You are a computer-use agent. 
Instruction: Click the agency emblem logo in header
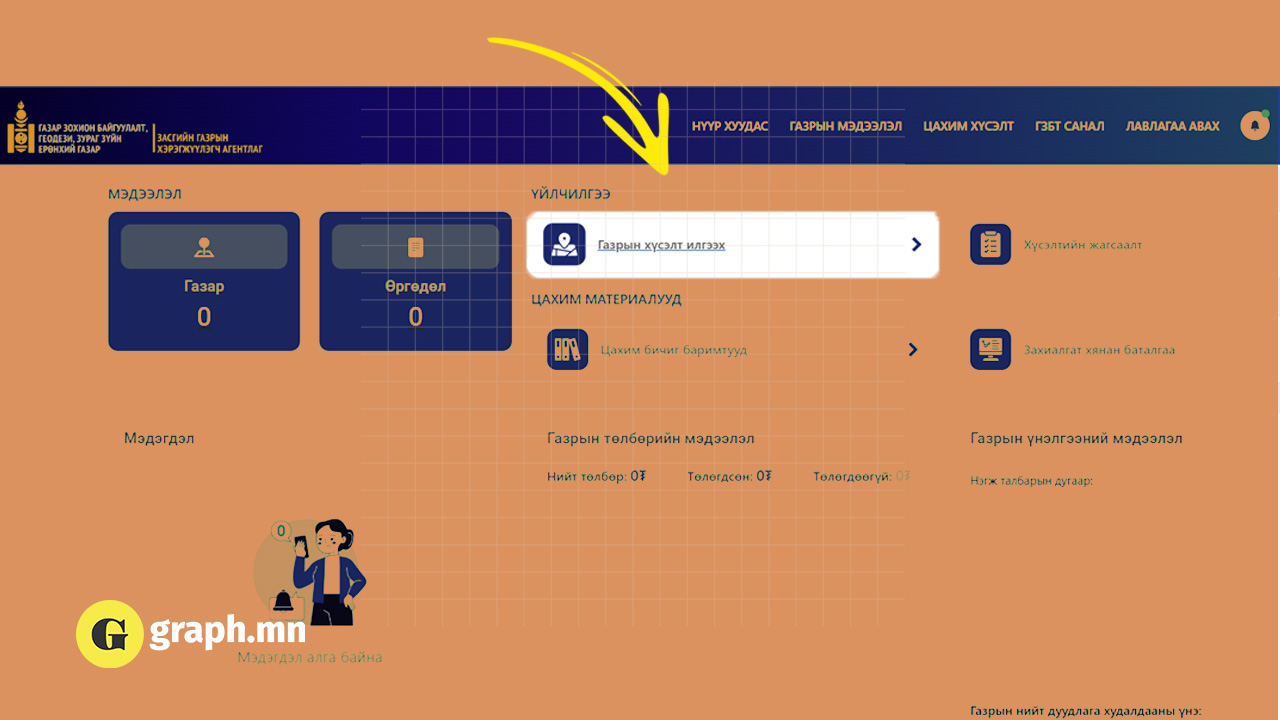(x=20, y=127)
